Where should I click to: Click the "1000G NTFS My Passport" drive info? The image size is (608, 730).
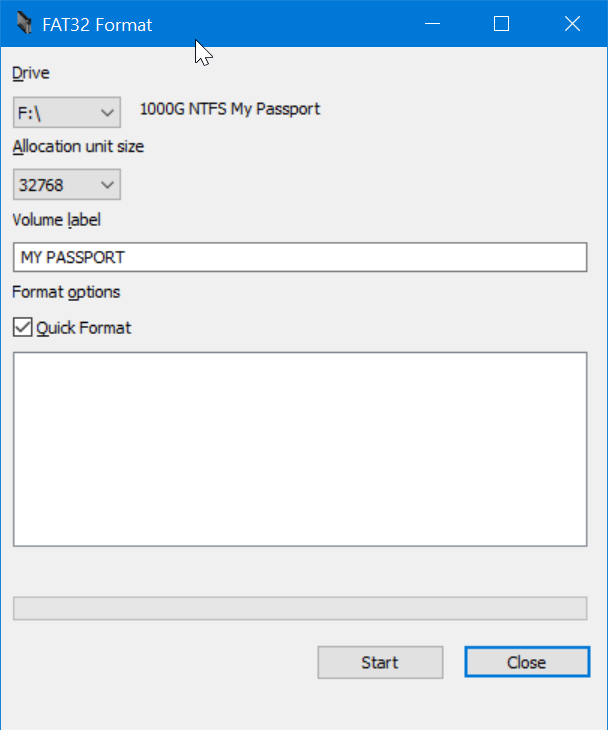tap(230, 109)
